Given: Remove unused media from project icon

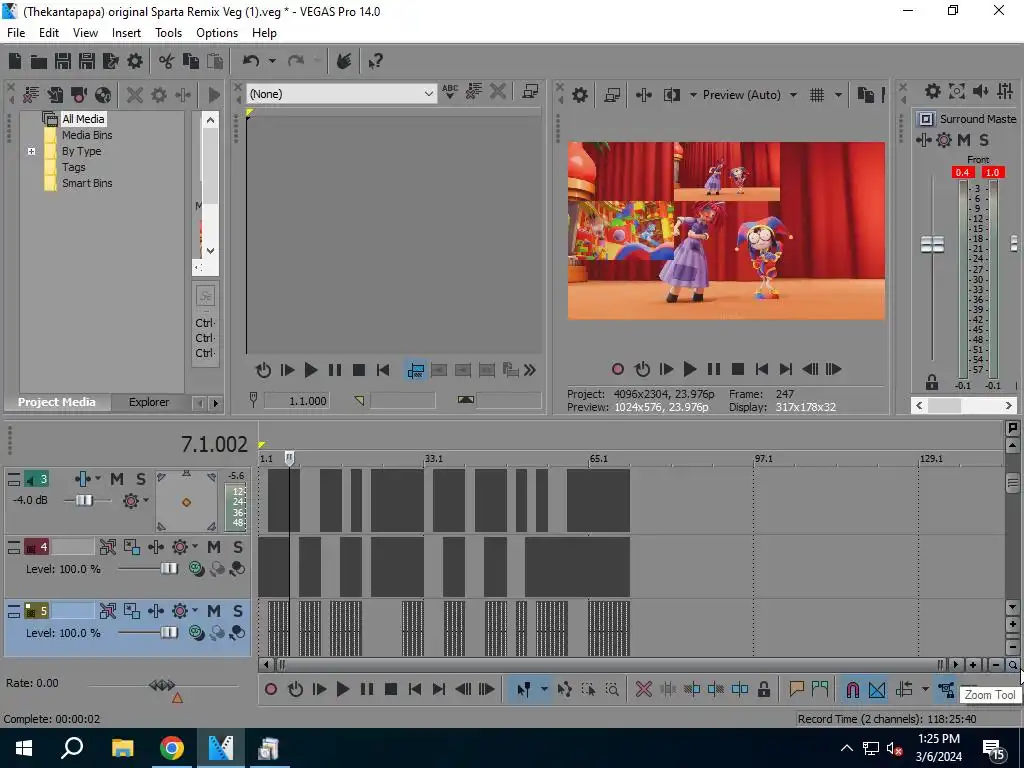Looking at the screenshot, I should pos(31,95).
